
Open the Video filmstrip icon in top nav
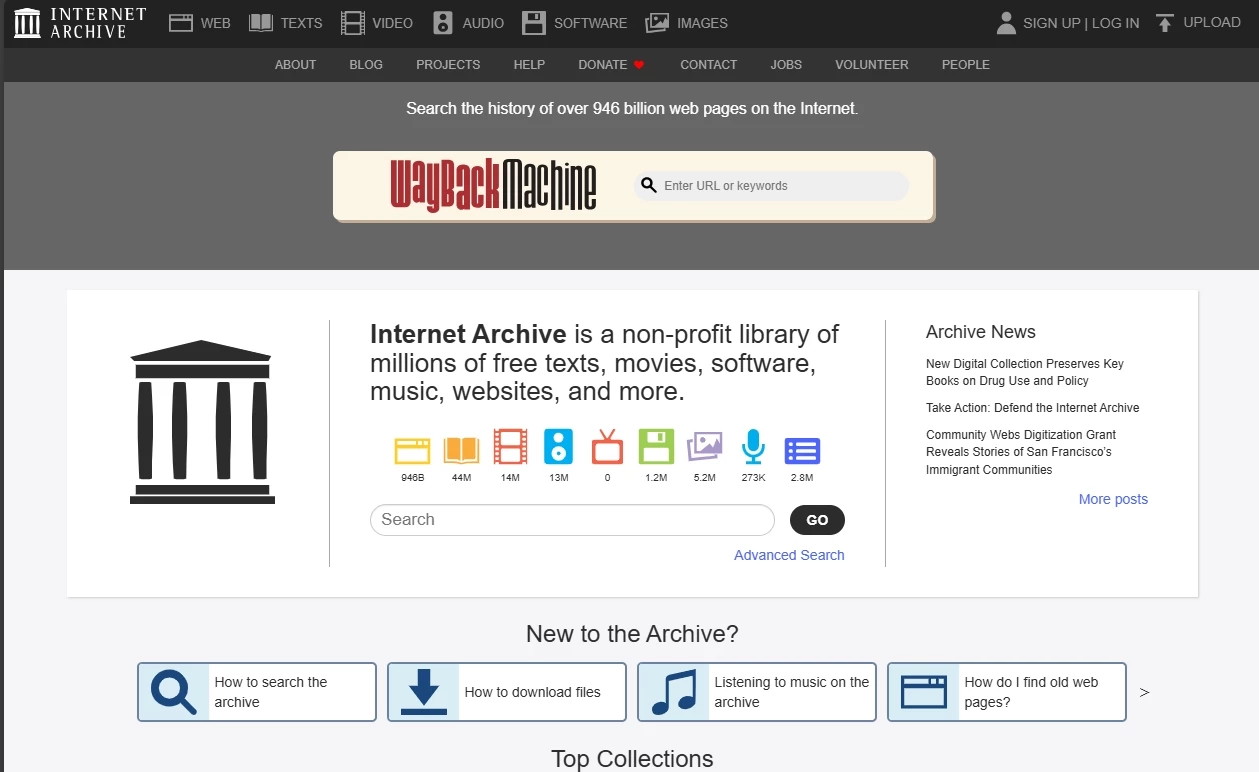pyautogui.click(x=353, y=22)
